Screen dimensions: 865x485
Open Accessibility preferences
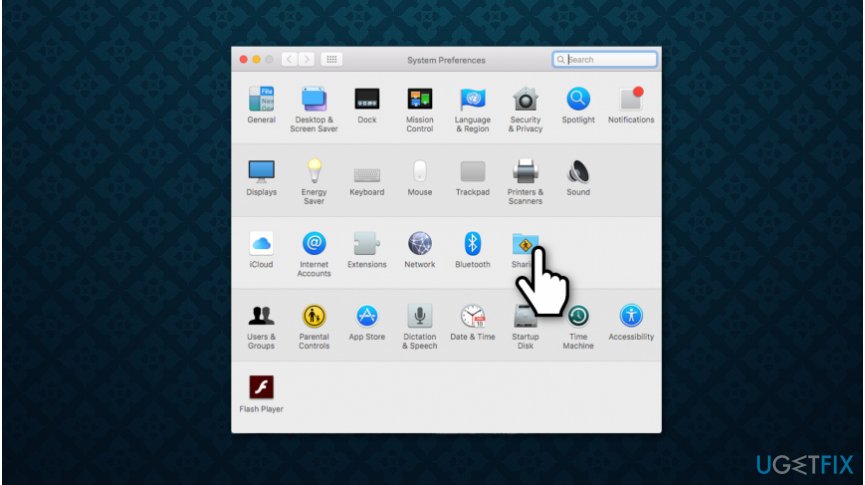coord(631,316)
